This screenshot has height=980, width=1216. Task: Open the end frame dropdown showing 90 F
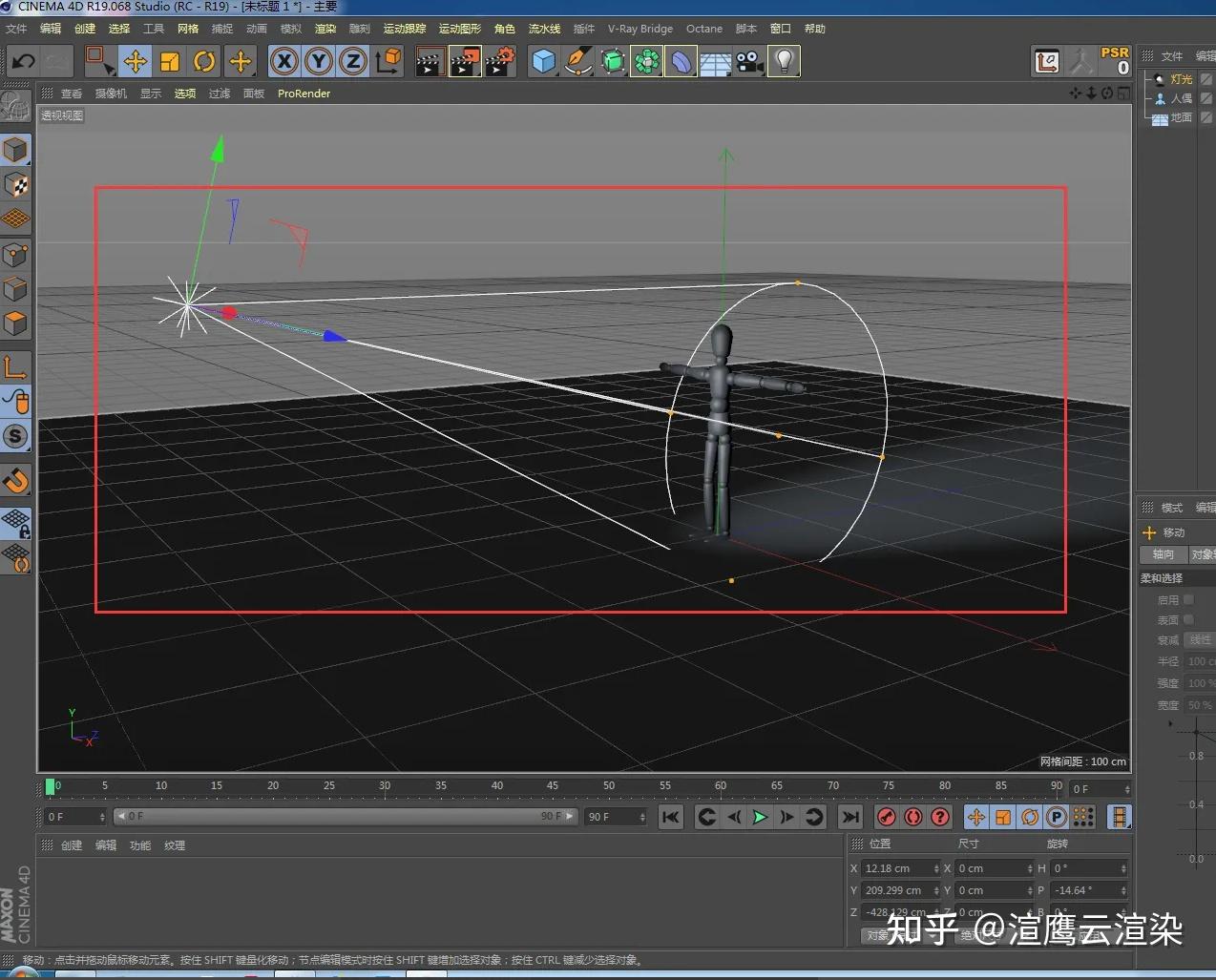(642, 817)
